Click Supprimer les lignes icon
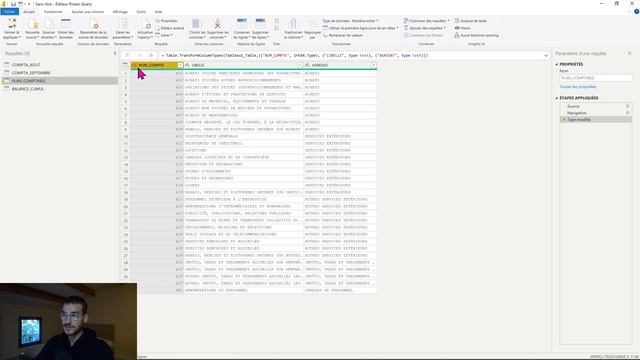Image resolution: width=640 pixels, height=360 pixels. (260, 24)
